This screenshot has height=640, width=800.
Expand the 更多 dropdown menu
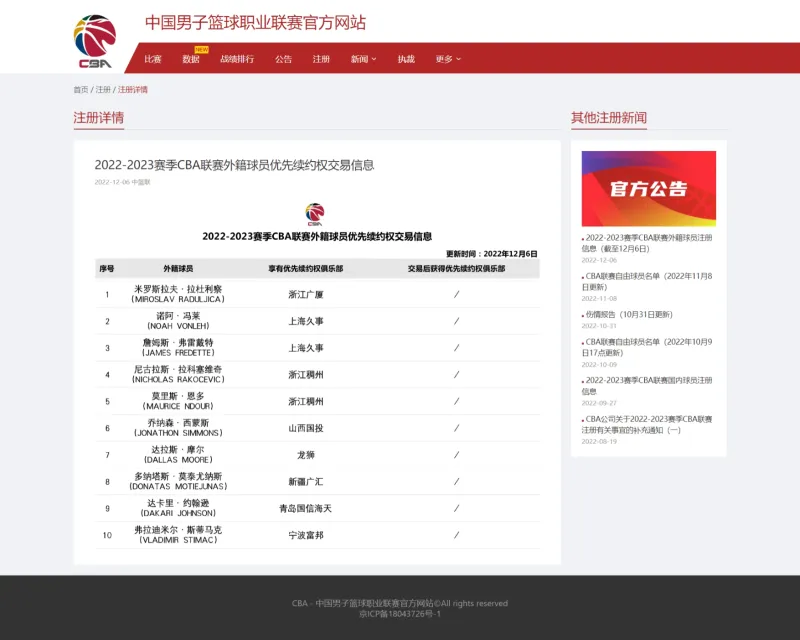pyautogui.click(x=448, y=59)
